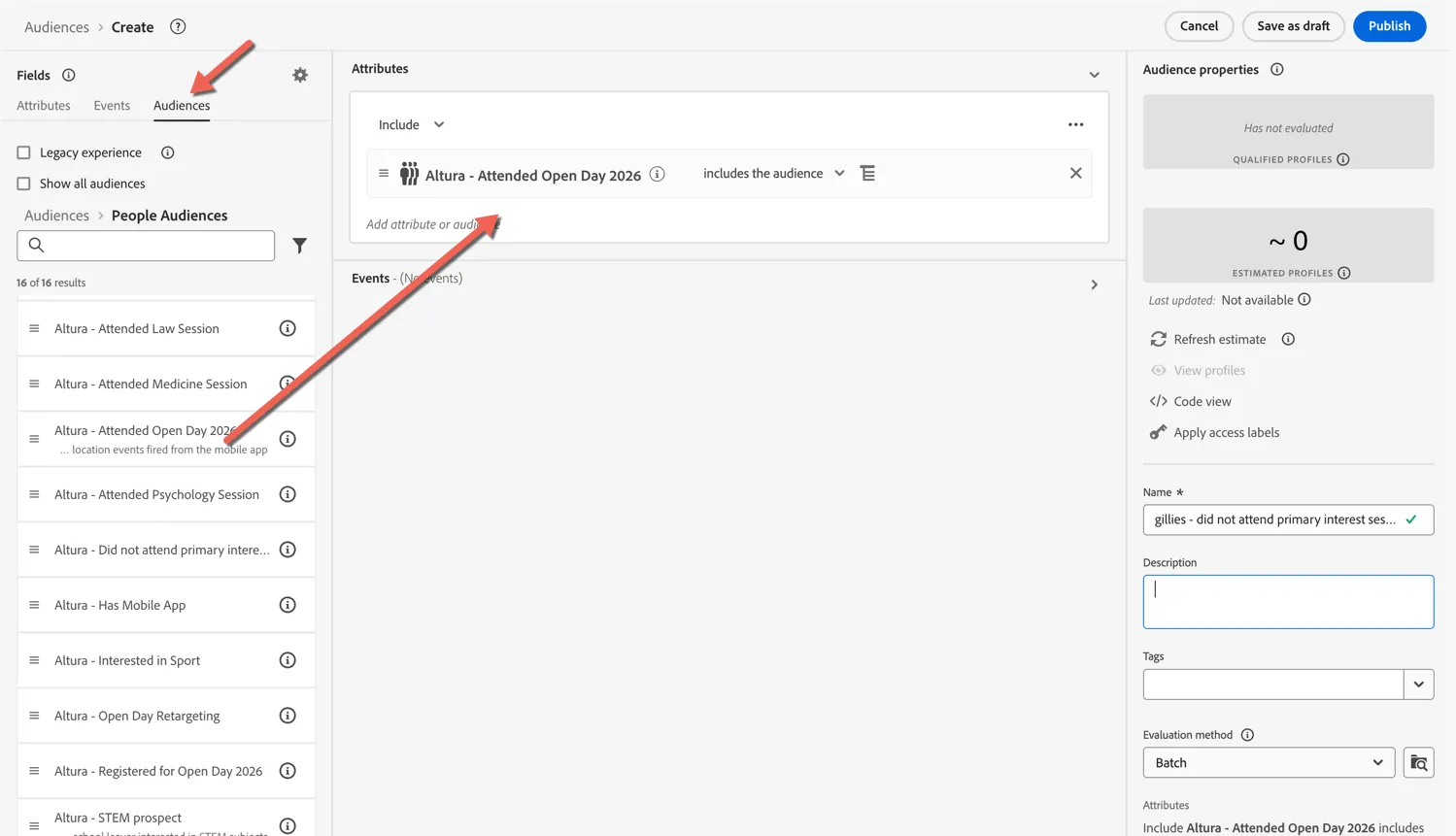Image resolution: width=1456 pixels, height=836 pixels.
Task: Open the includes the audience operator dropdown
Action: pos(773,173)
